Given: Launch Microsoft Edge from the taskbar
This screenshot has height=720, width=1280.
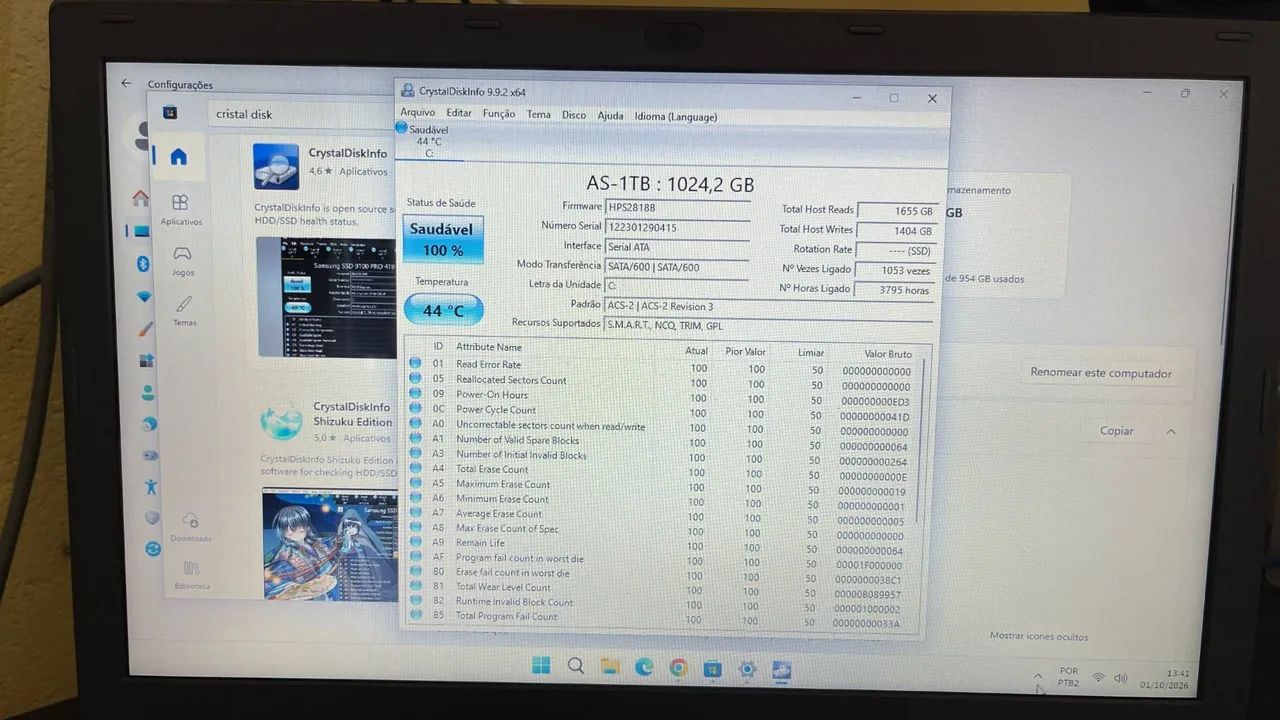Looking at the screenshot, I should click(644, 667).
